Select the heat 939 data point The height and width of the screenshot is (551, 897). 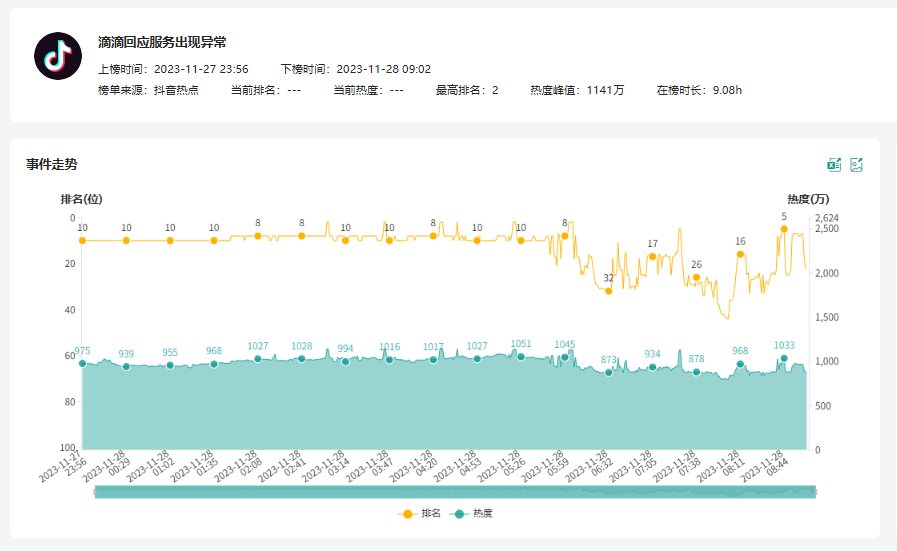(x=126, y=367)
